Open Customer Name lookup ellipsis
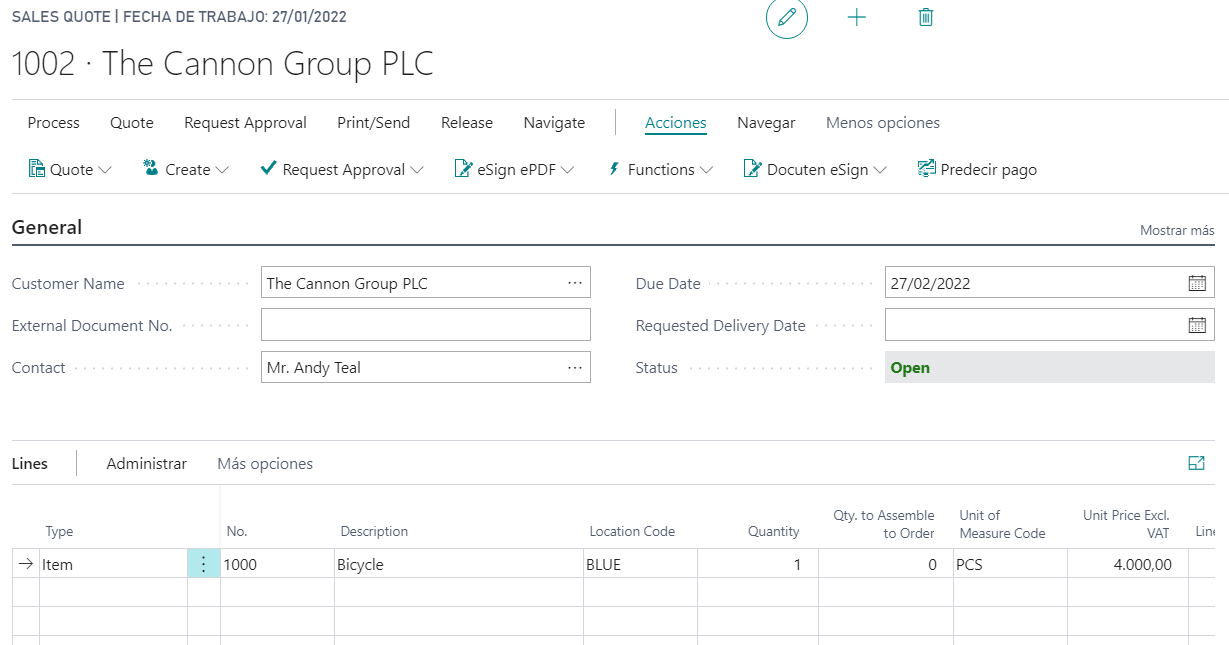Image resolution: width=1229 pixels, height=645 pixels. coord(575,283)
